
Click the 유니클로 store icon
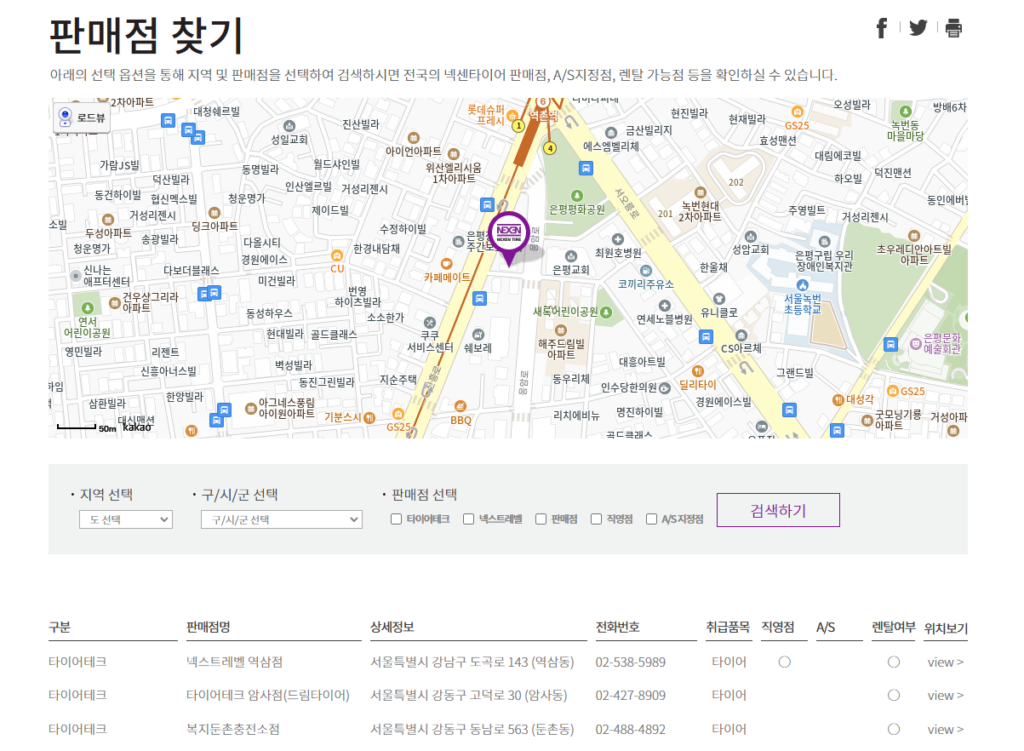pos(719,299)
